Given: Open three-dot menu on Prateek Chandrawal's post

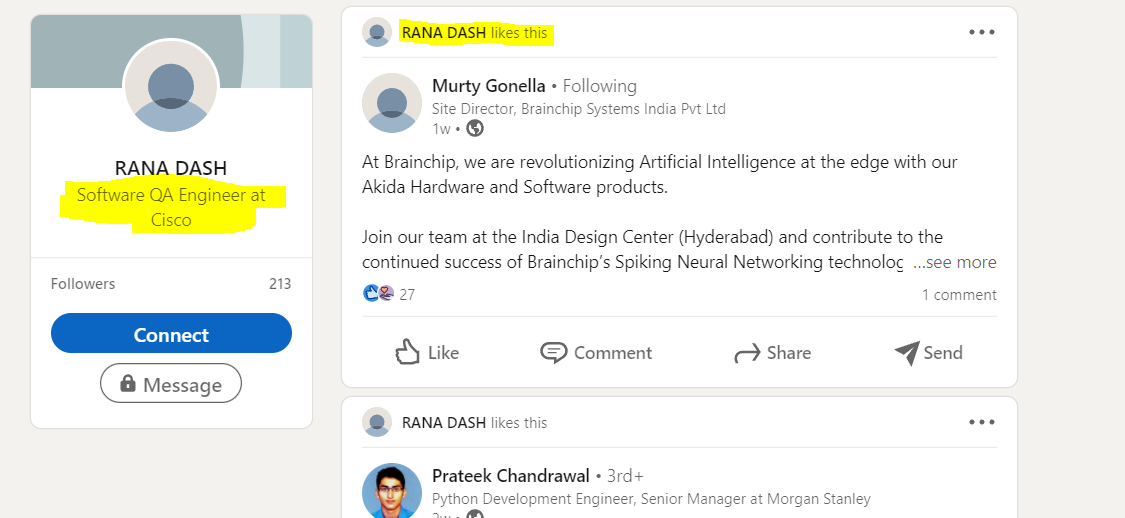Looking at the screenshot, I should 982,422.
